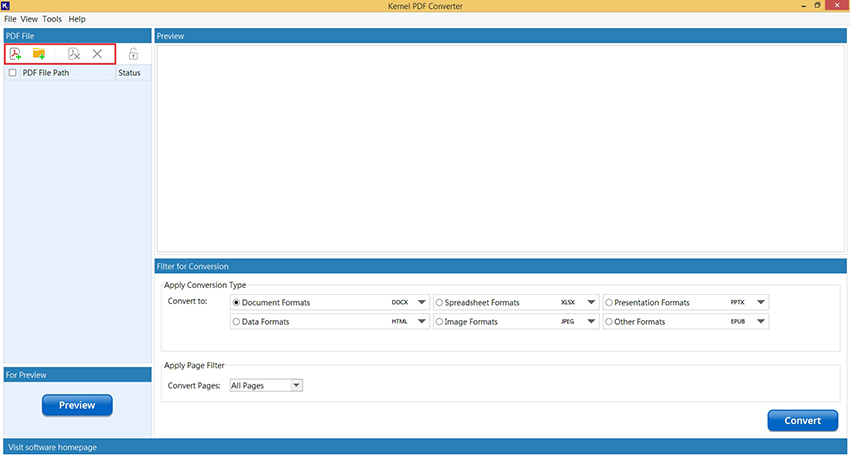This screenshot has height=457, width=850.
Task: Open the Visit software homepage link
Action: tap(53, 447)
